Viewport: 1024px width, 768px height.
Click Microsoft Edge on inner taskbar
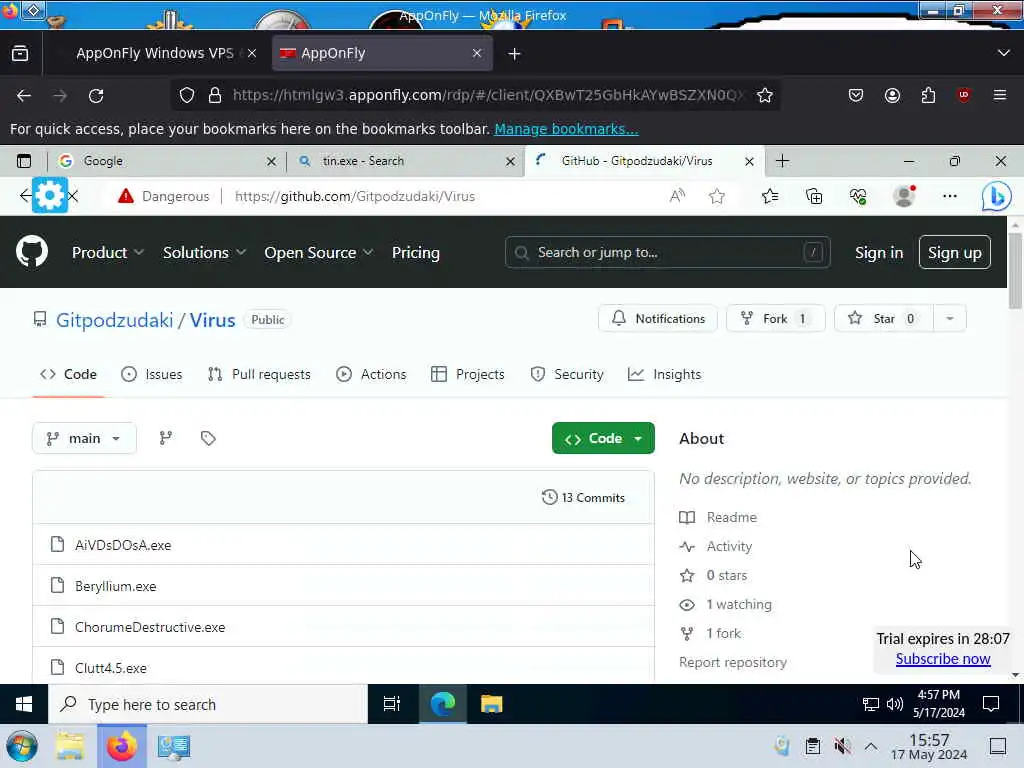click(443, 704)
